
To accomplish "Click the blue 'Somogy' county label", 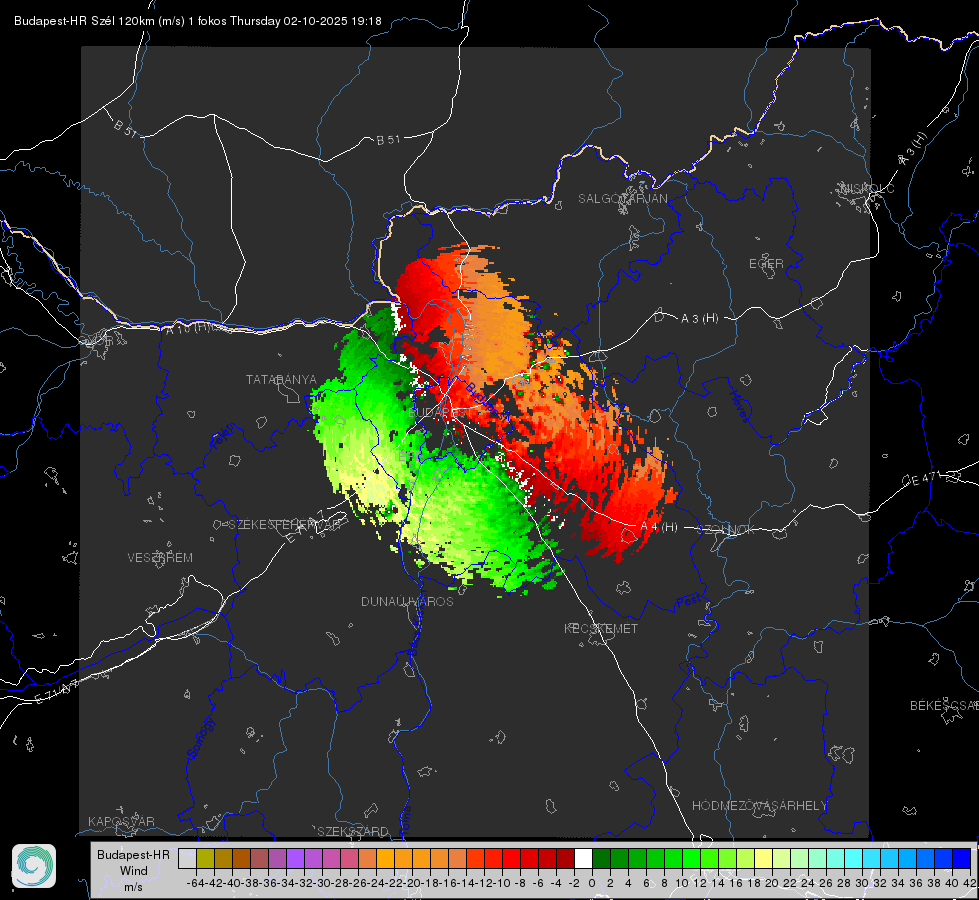I will [201, 738].
